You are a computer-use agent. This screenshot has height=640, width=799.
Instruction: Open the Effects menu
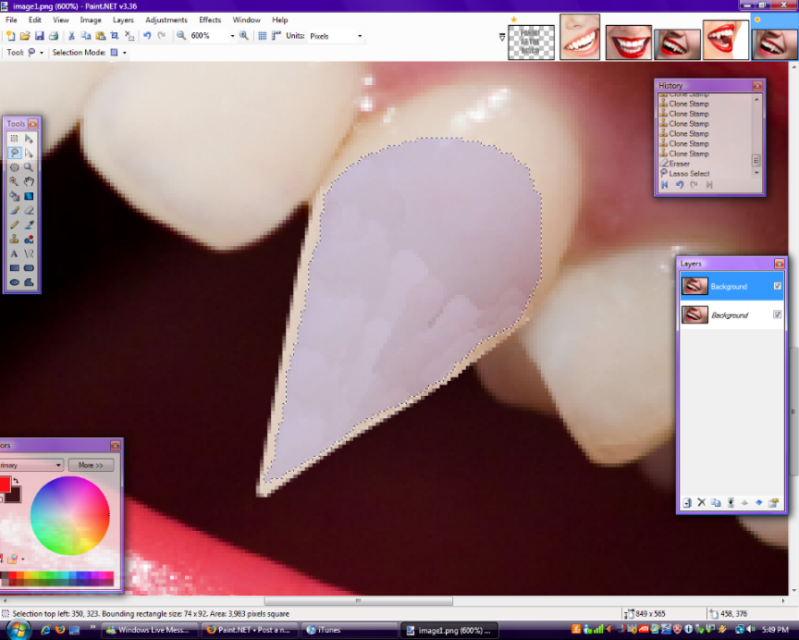pos(210,20)
